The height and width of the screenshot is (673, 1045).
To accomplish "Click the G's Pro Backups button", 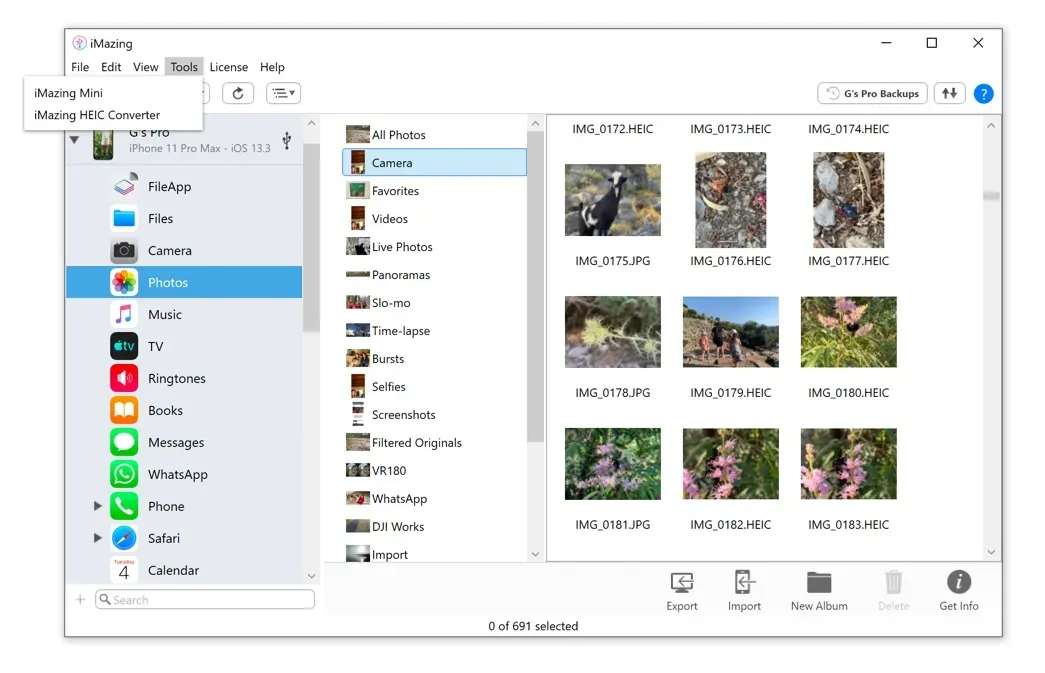I will [871, 93].
